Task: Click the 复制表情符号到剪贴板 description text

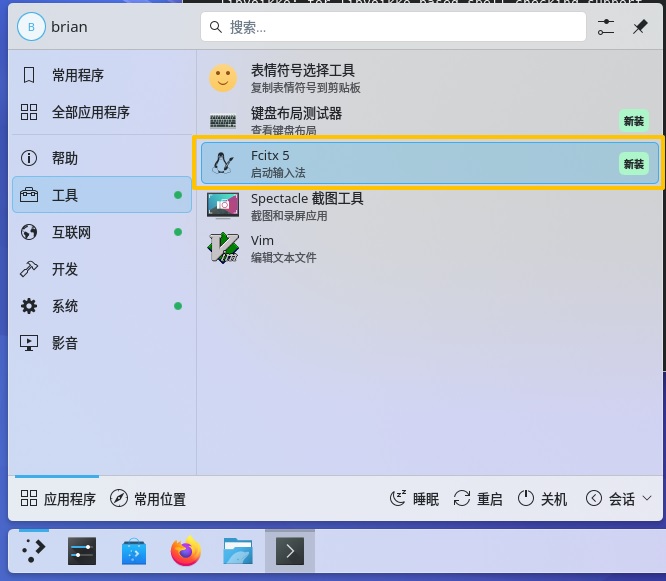Action: pyautogui.click(x=305, y=88)
